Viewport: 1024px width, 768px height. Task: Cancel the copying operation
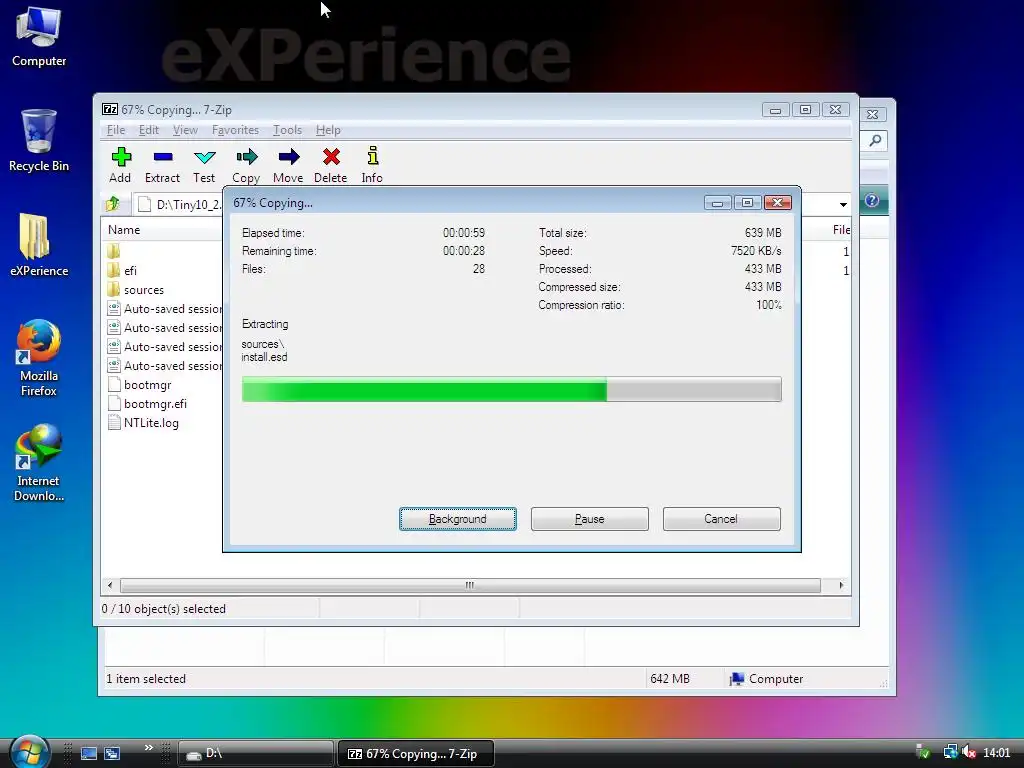[722, 519]
